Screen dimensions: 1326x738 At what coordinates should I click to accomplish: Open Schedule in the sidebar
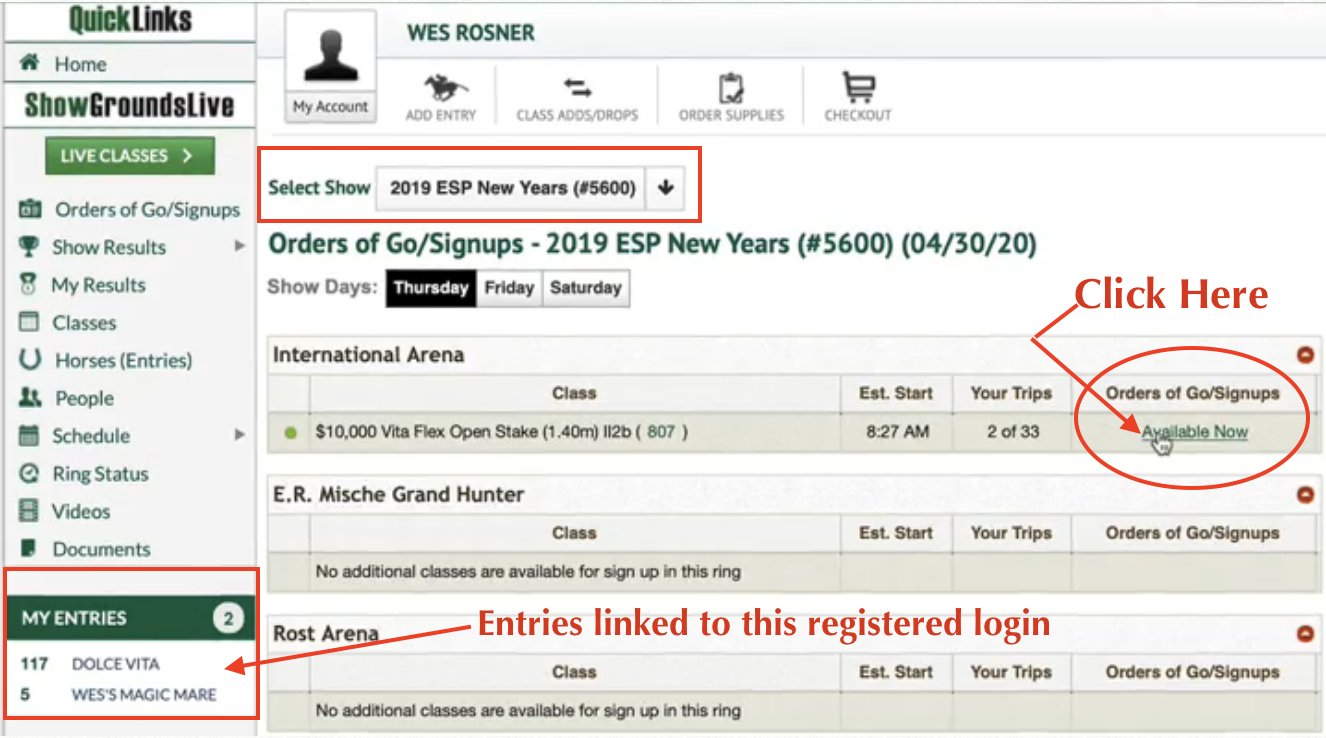coord(91,436)
